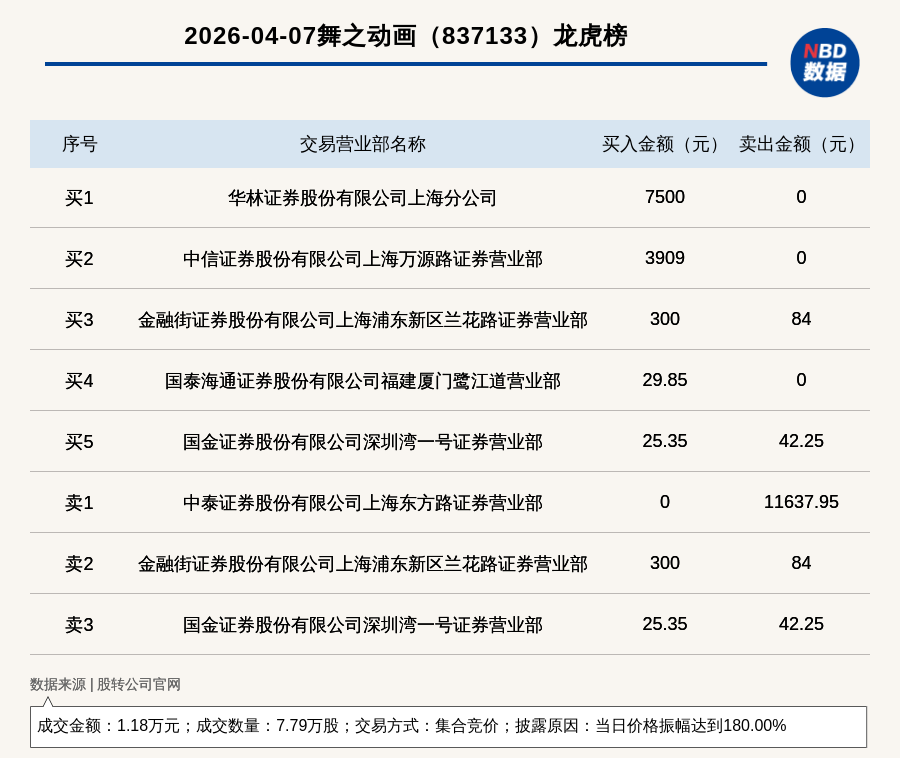The width and height of the screenshot is (900, 758).
Task: Click 华林证券股份有限公司上海分公司 entry
Action: 362,198
